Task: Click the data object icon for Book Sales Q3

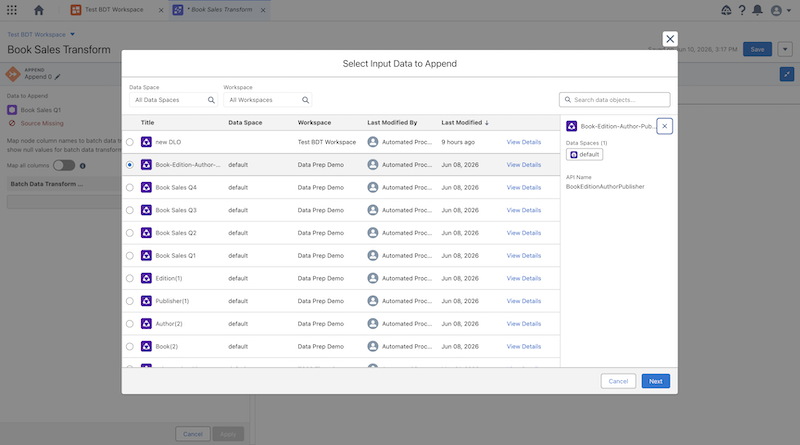Action: pos(146,210)
